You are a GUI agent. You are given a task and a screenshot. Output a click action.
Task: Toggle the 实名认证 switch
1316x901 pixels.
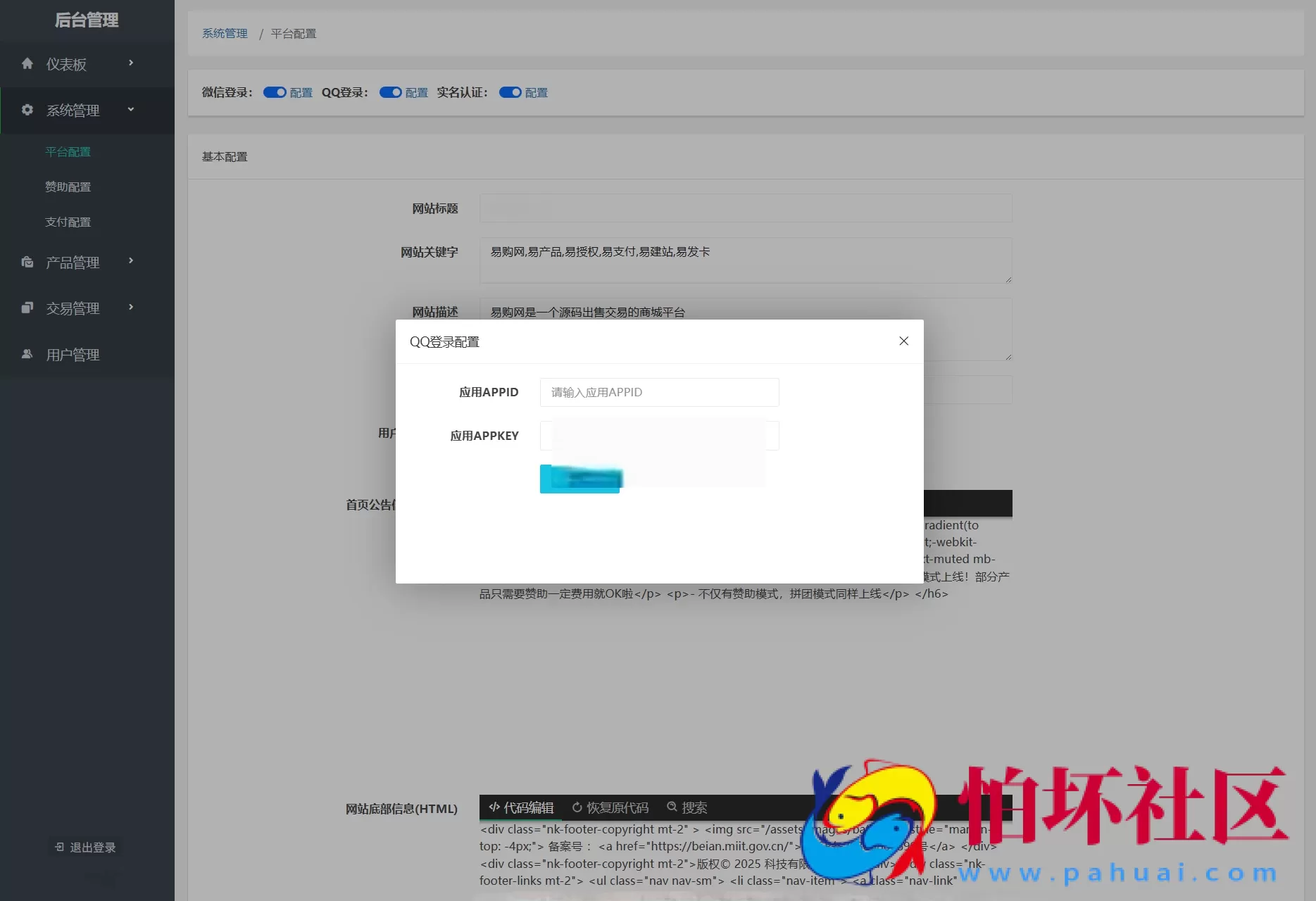pos(510,92)
